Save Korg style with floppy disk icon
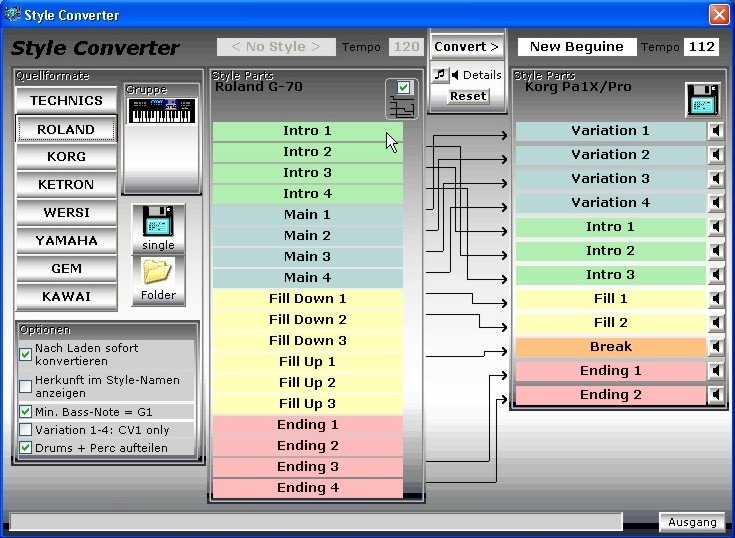This screenshot has width=735, height=538. click(702, 99)
